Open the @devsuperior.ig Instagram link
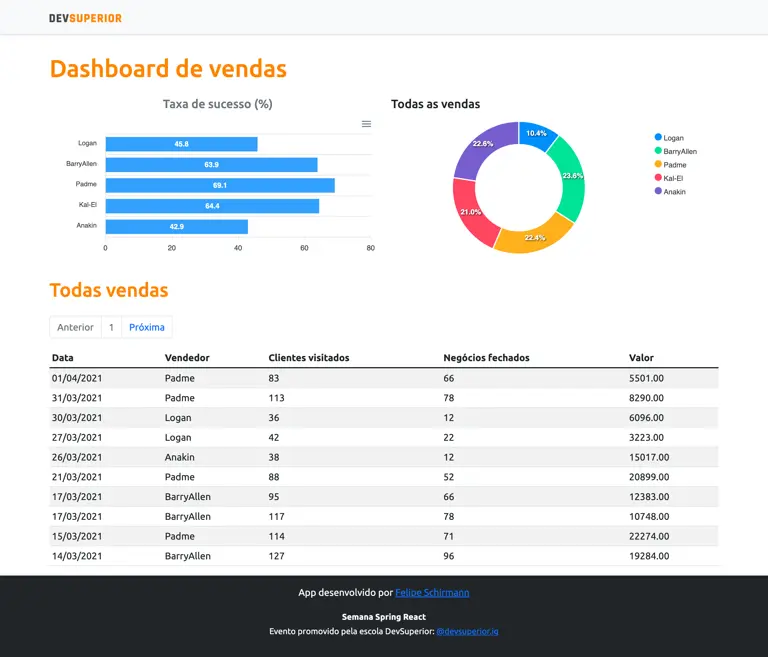The height and width of the screenshot is (657, 768). 467,631
